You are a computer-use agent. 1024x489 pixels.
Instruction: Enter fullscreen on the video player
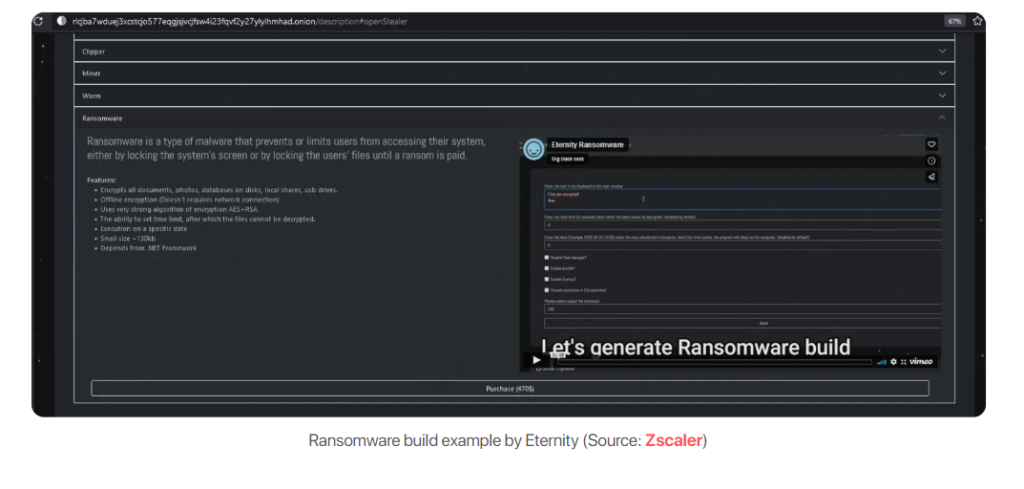click(x=904, y=362)
